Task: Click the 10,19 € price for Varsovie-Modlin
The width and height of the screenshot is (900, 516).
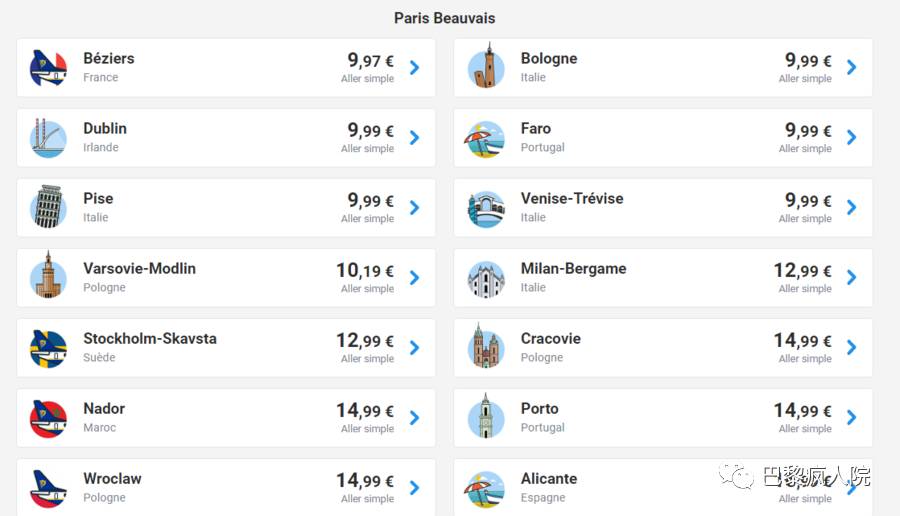Action: tap(365, 270)
